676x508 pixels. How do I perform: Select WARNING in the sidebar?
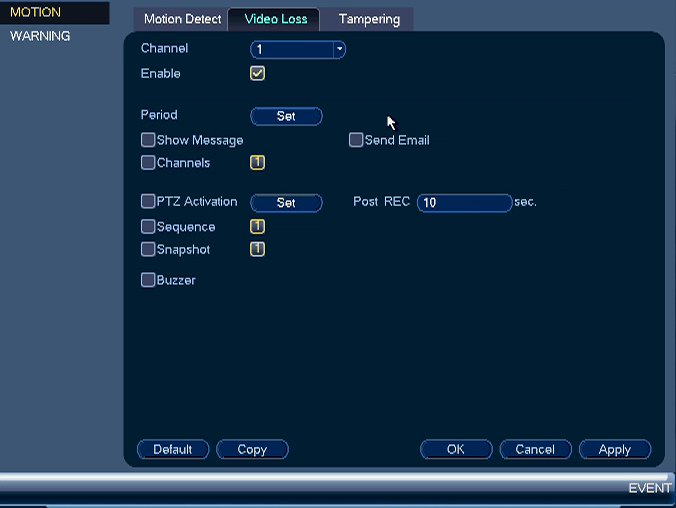[40, 36]
